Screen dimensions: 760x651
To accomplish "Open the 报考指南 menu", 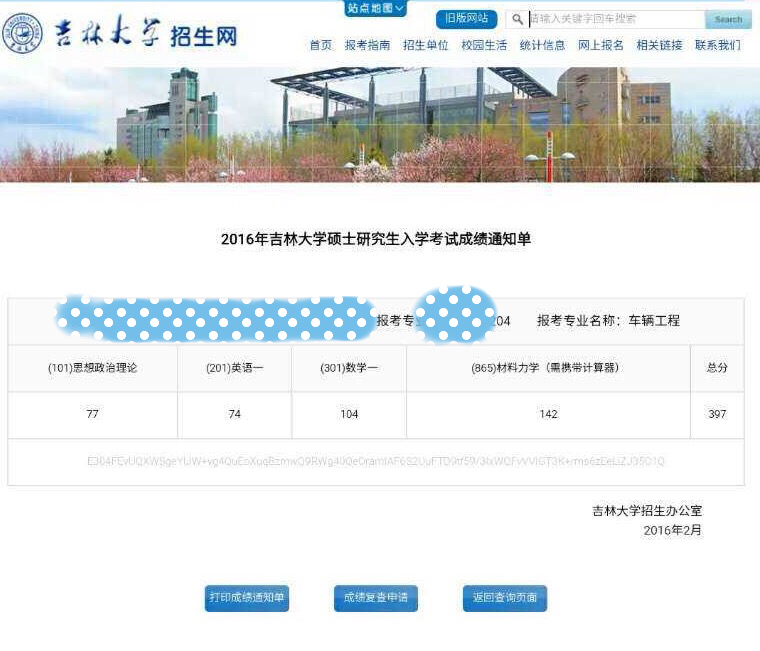I will coord(367,45).
